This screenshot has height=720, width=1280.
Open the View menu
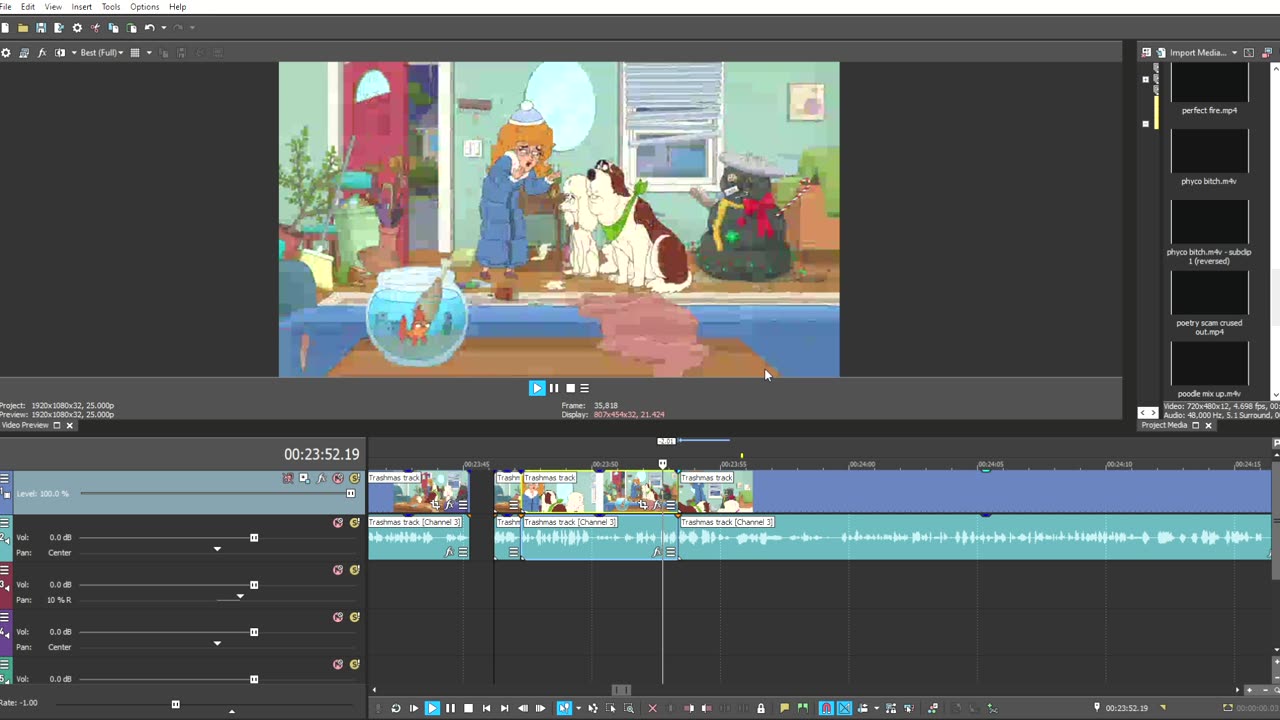pyautogui.click(x=53, y=7)
